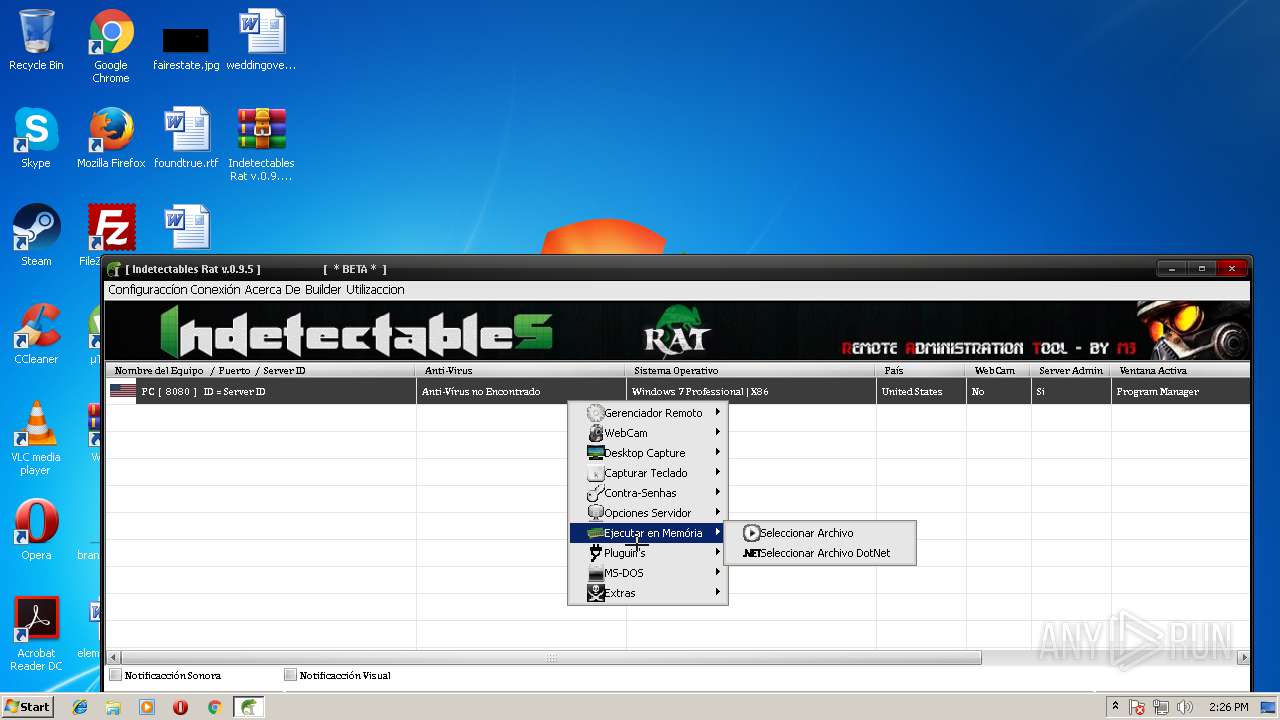Open the Action Center flag tray icon
Viewport: 1280px width, 720px height.
click(1138, 708)
